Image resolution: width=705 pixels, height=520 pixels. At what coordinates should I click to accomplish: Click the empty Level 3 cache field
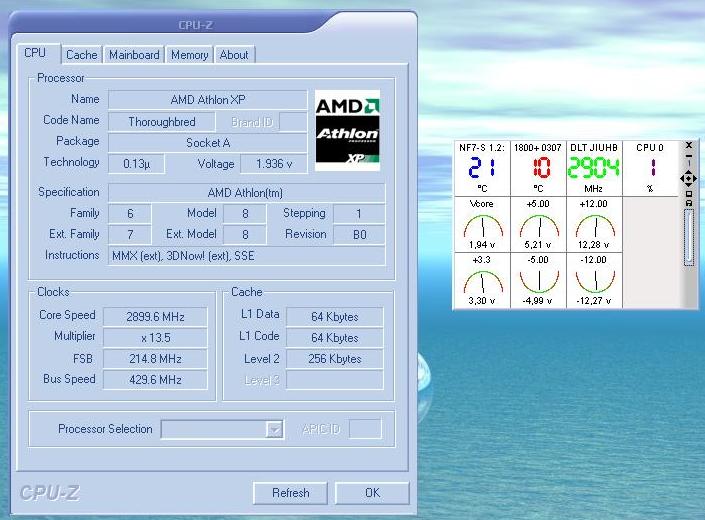tap(335, 380)
